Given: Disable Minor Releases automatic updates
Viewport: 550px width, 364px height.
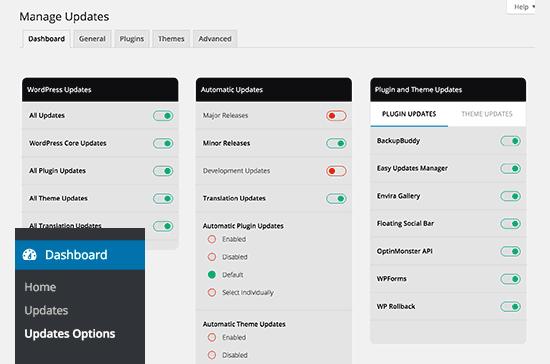Looking at the screenshot, I should pyautogui.click(x=336, y=143).
